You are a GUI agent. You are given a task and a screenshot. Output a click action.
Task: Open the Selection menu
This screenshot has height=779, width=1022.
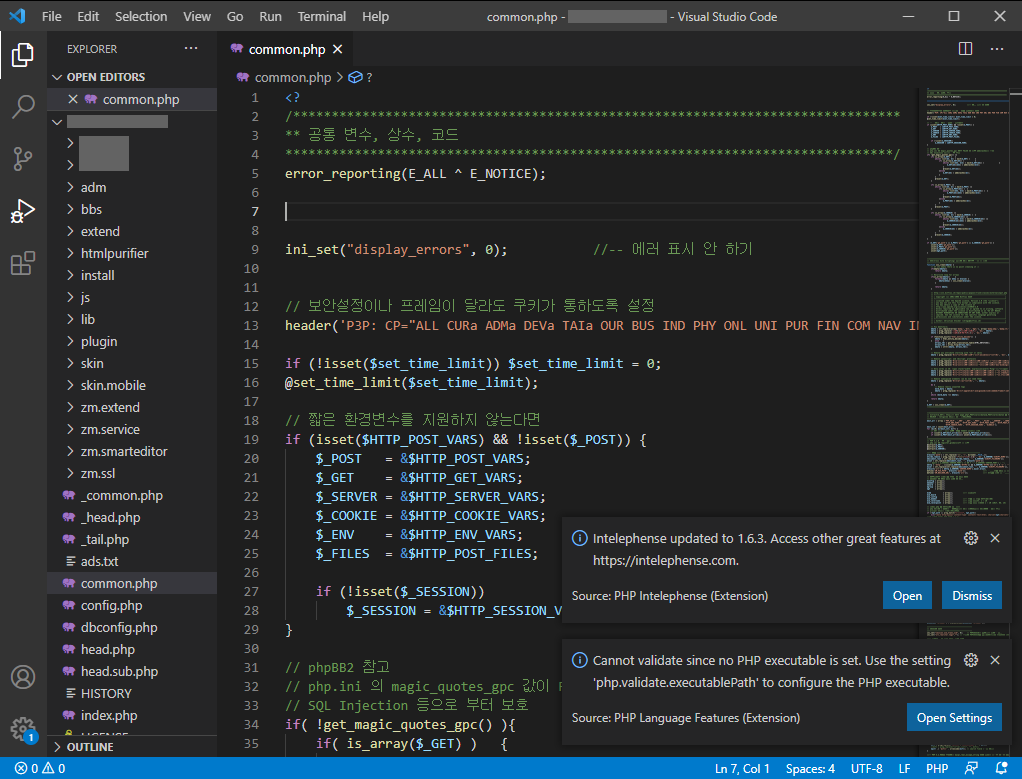coord(141,16)
